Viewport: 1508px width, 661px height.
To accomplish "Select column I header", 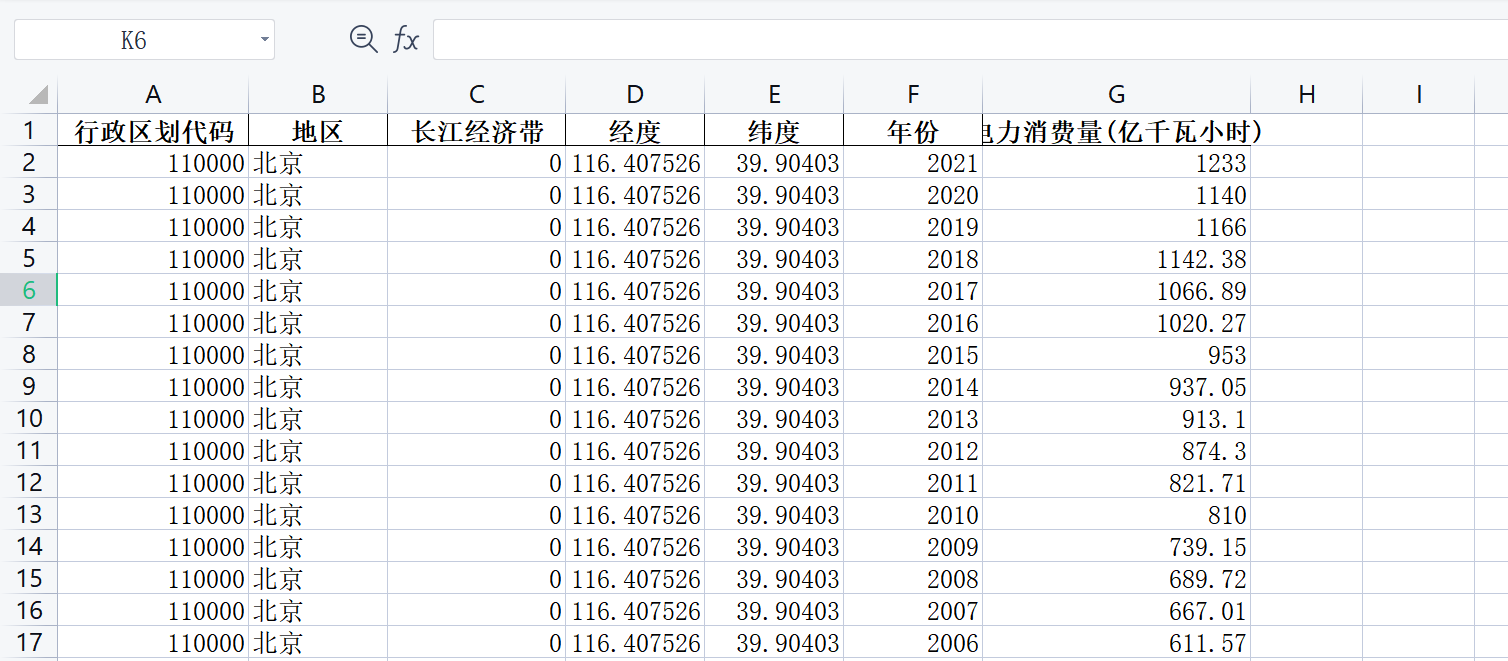I will [1419, 95].
